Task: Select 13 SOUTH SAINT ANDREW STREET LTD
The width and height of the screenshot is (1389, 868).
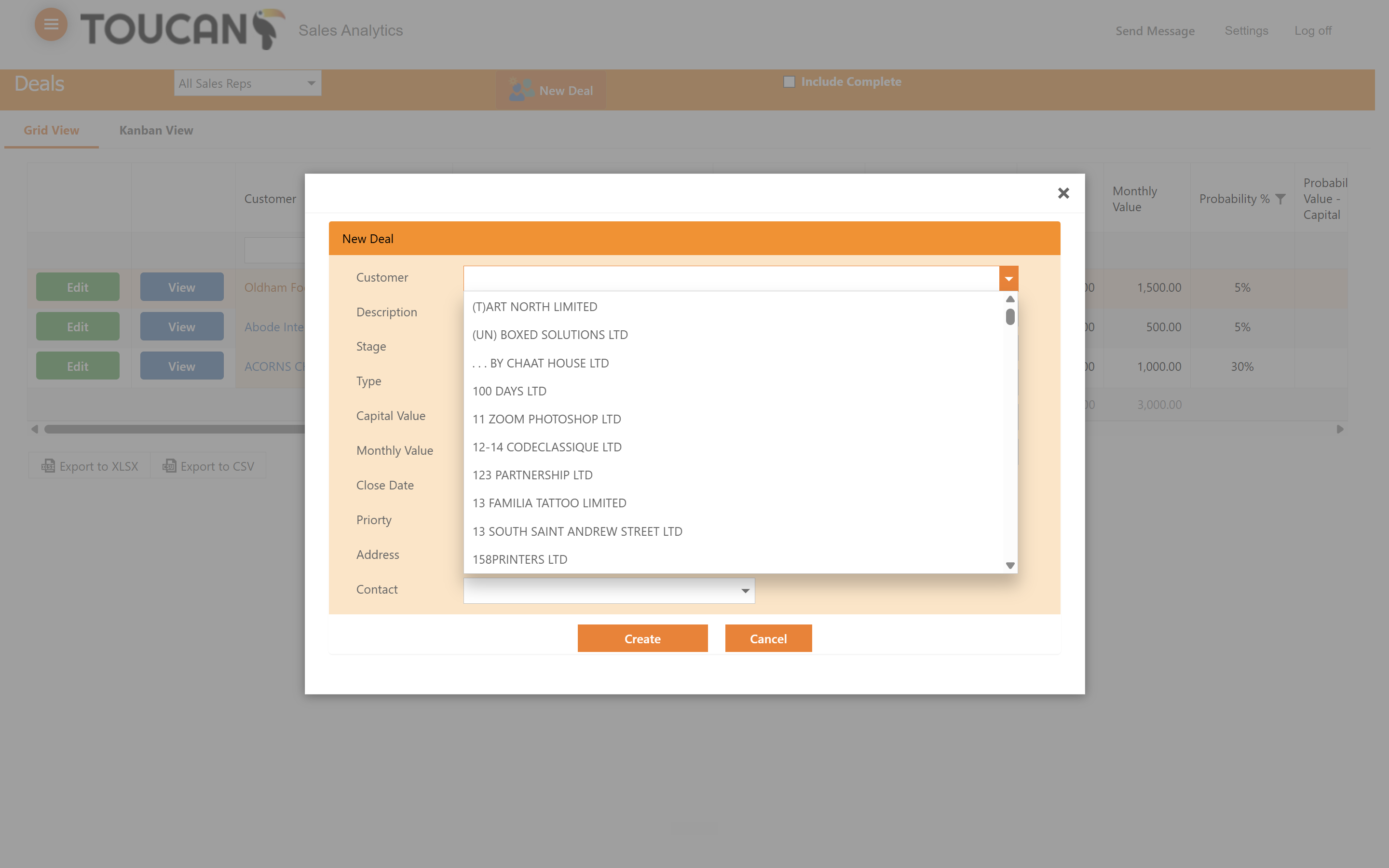Action: click(735, 531)
